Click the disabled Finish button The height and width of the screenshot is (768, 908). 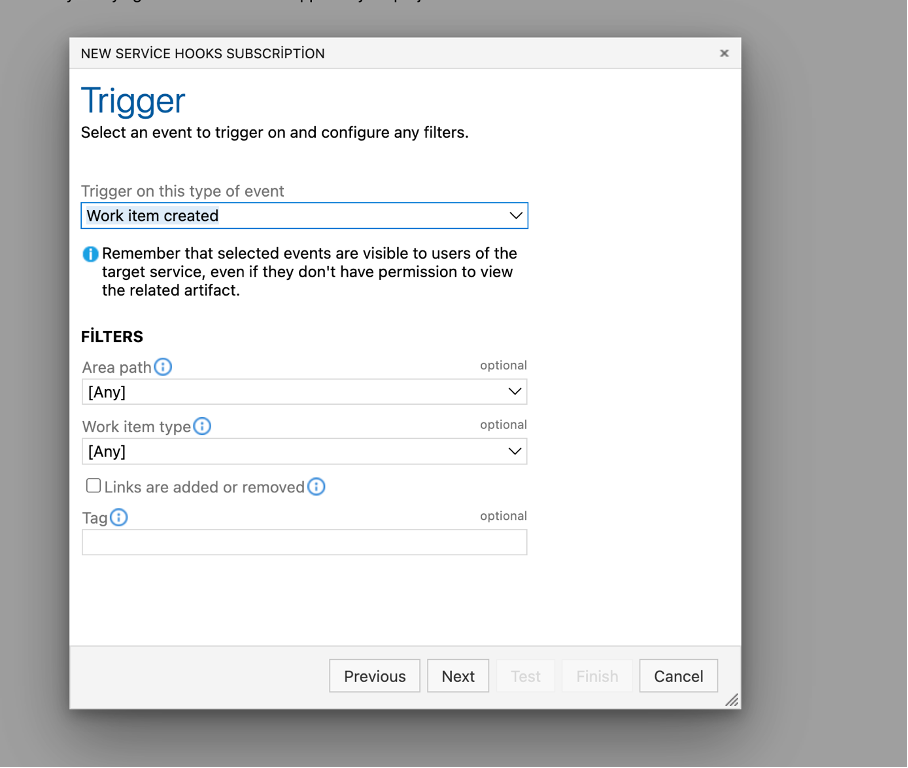coord(597,676)
